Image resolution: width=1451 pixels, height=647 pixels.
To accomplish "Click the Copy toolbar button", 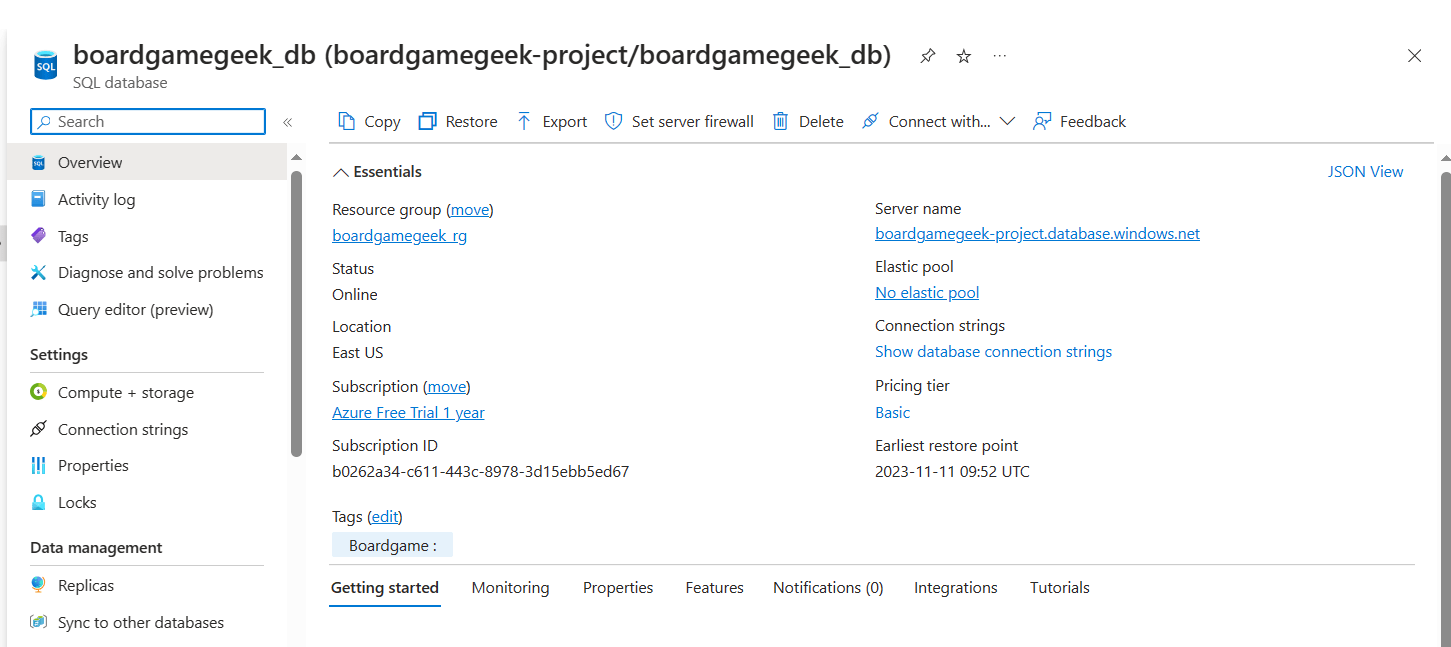I will (x=369, y=121).
